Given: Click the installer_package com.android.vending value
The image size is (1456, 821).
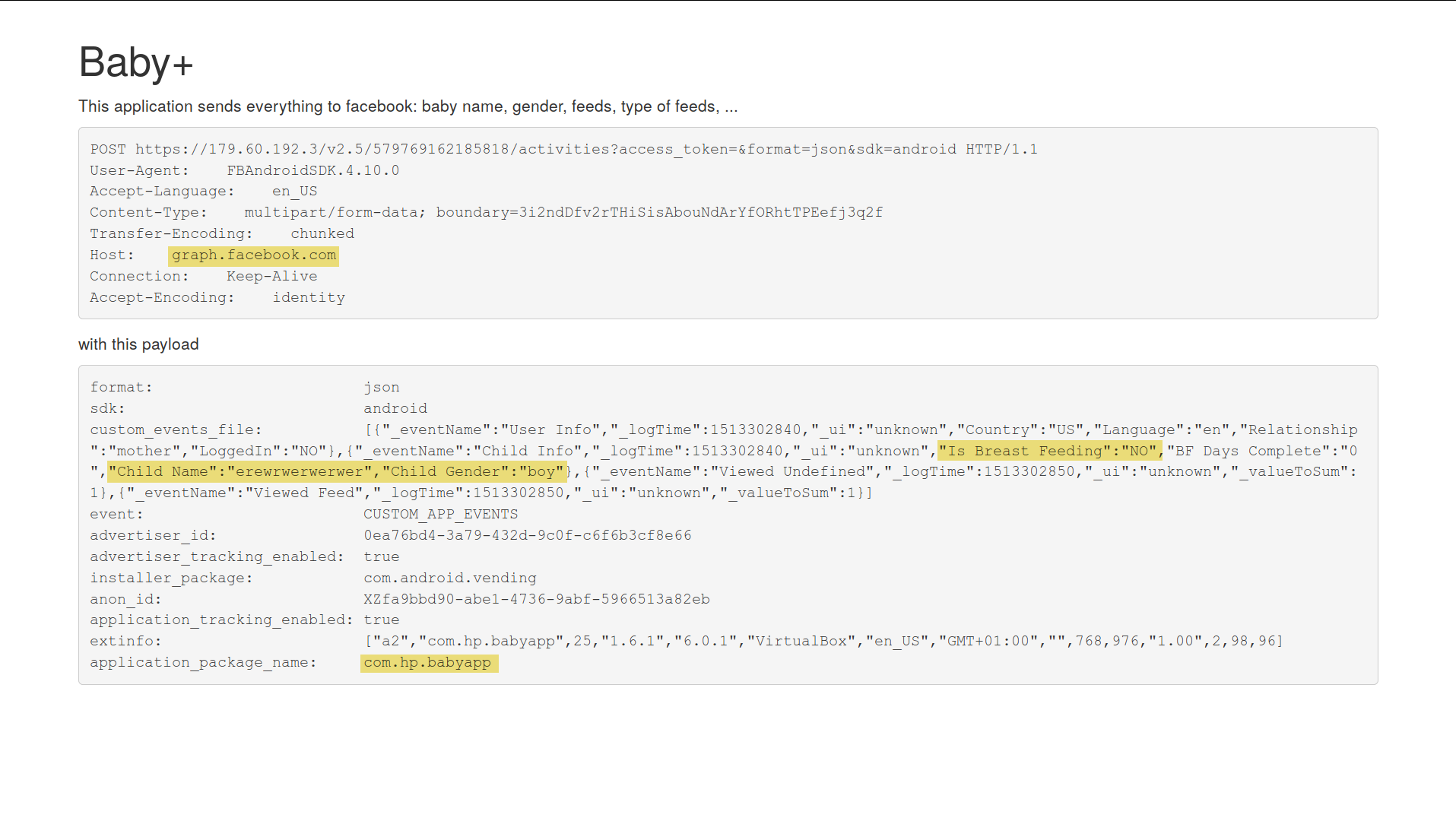Looking at the screenshot, I should (x=450, y=579).
